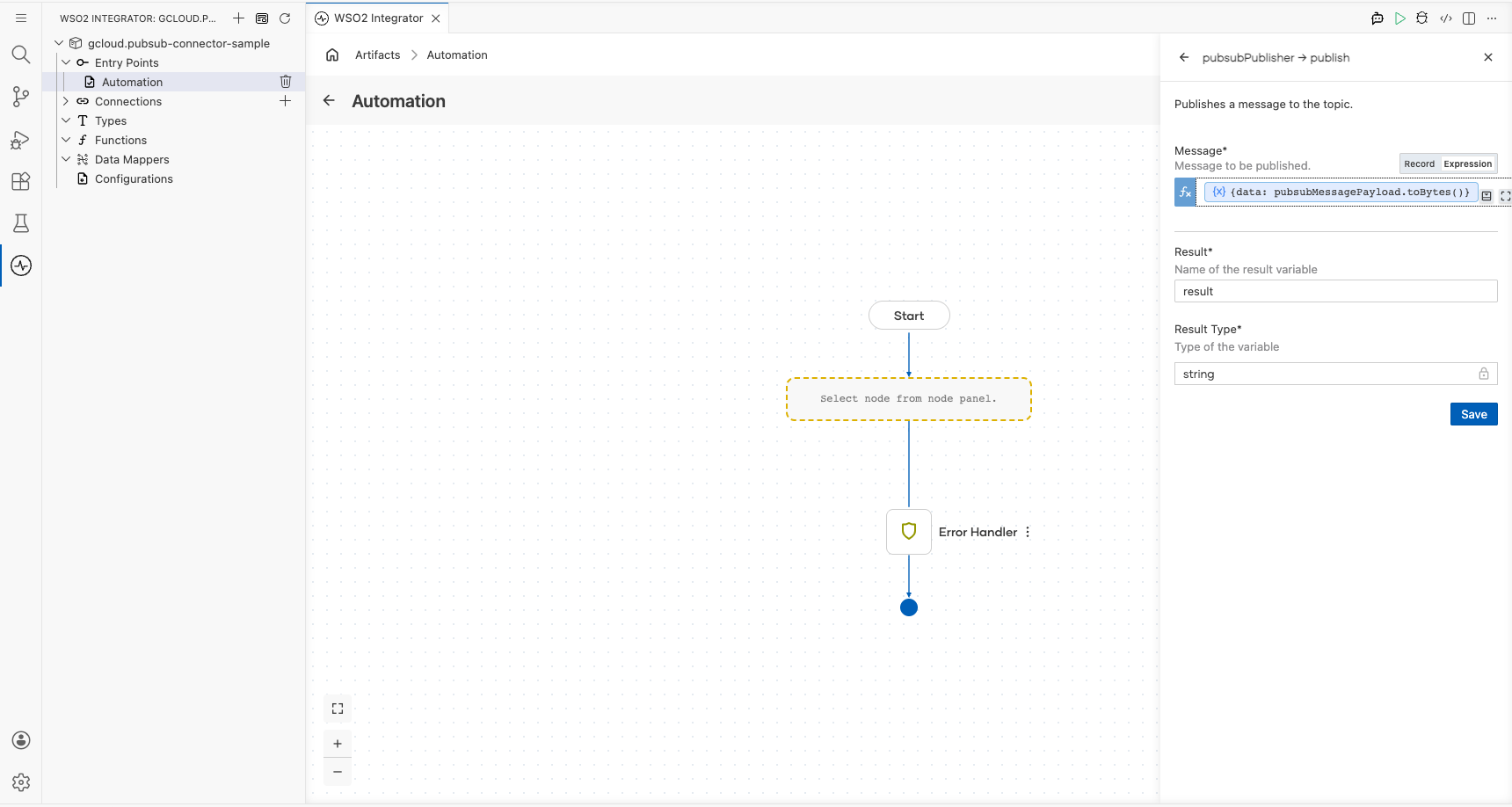Click Automation breadcrumb item
Viewport: 1512px width, 807px height.
(457, 55)
